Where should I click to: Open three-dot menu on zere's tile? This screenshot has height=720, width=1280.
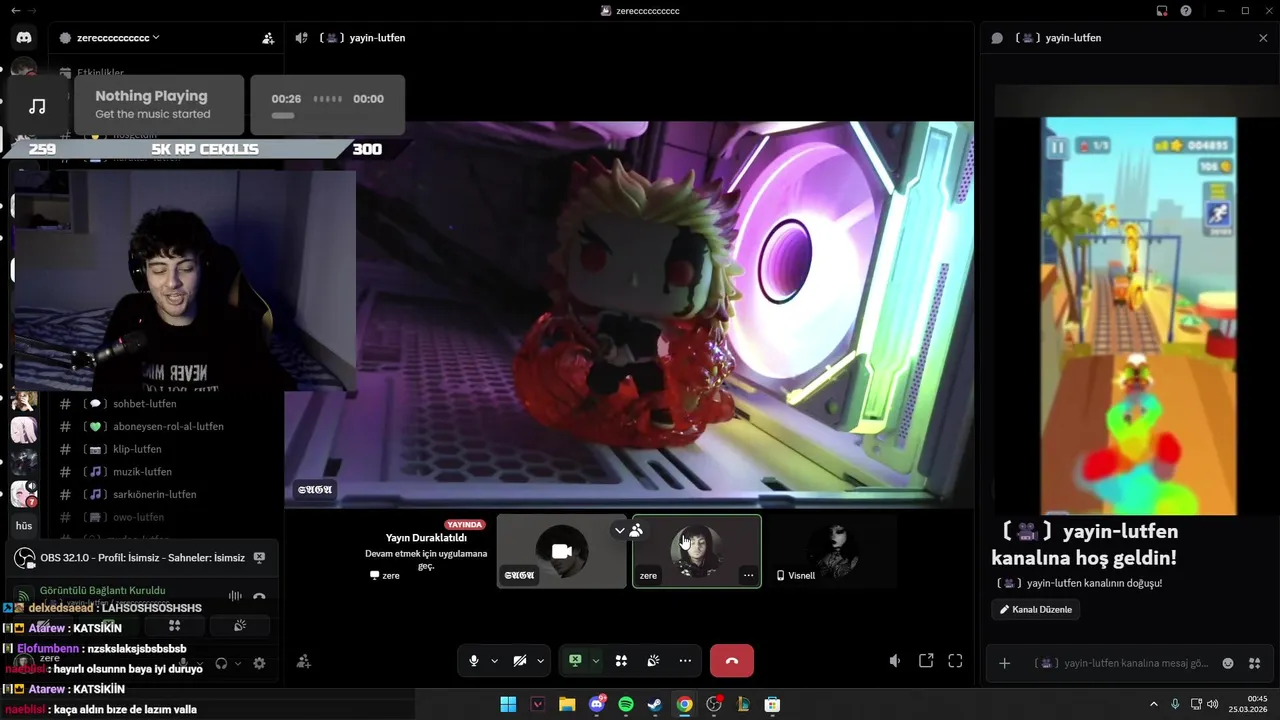point(748,575)
